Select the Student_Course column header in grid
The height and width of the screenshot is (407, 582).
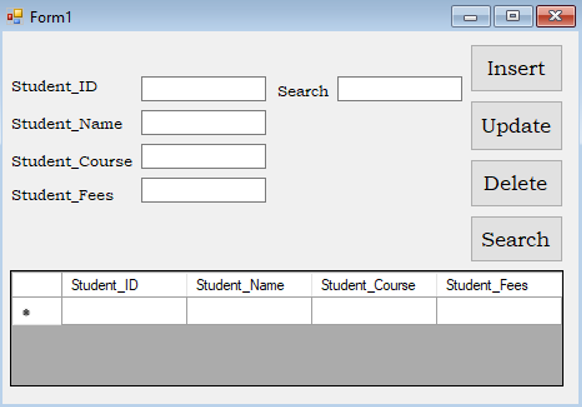(x=374, y=285)
